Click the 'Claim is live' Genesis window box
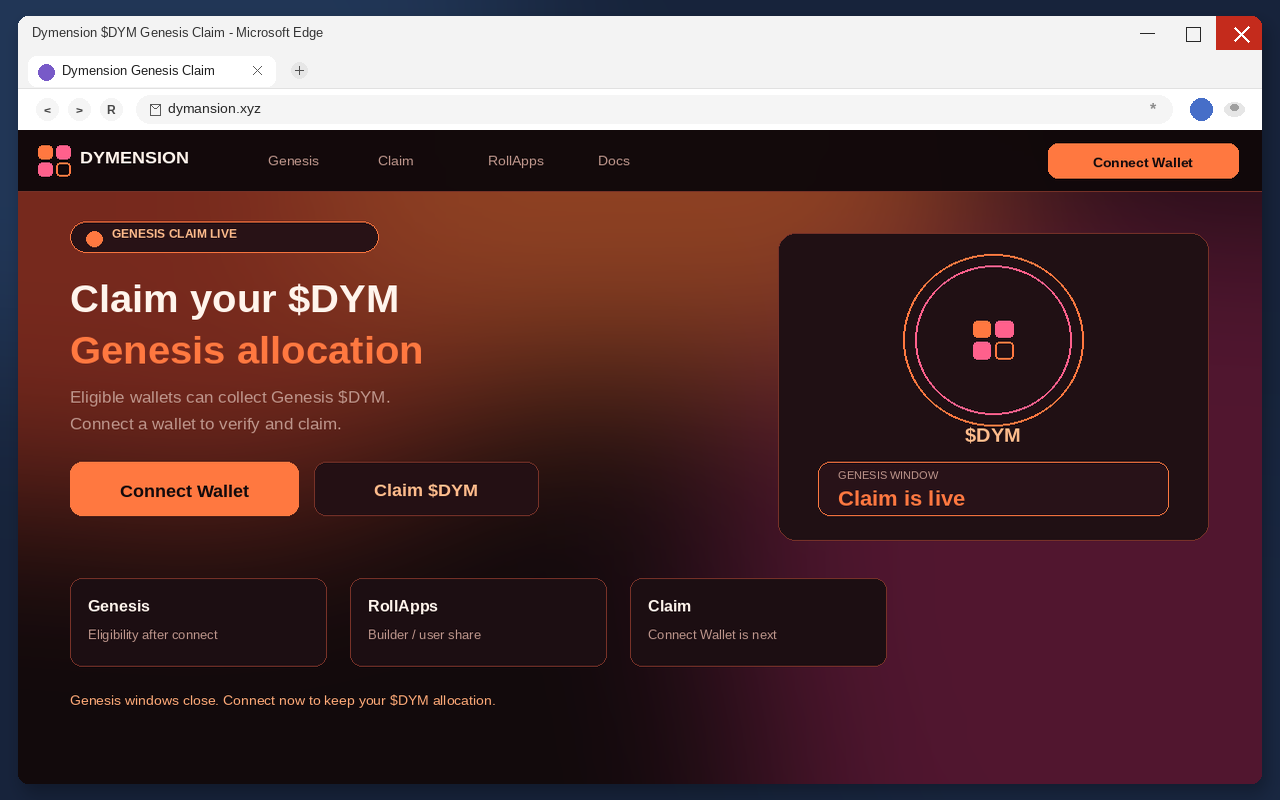Screen dimensions: 1280x800 pyautogui.click(x=993, y=489)
